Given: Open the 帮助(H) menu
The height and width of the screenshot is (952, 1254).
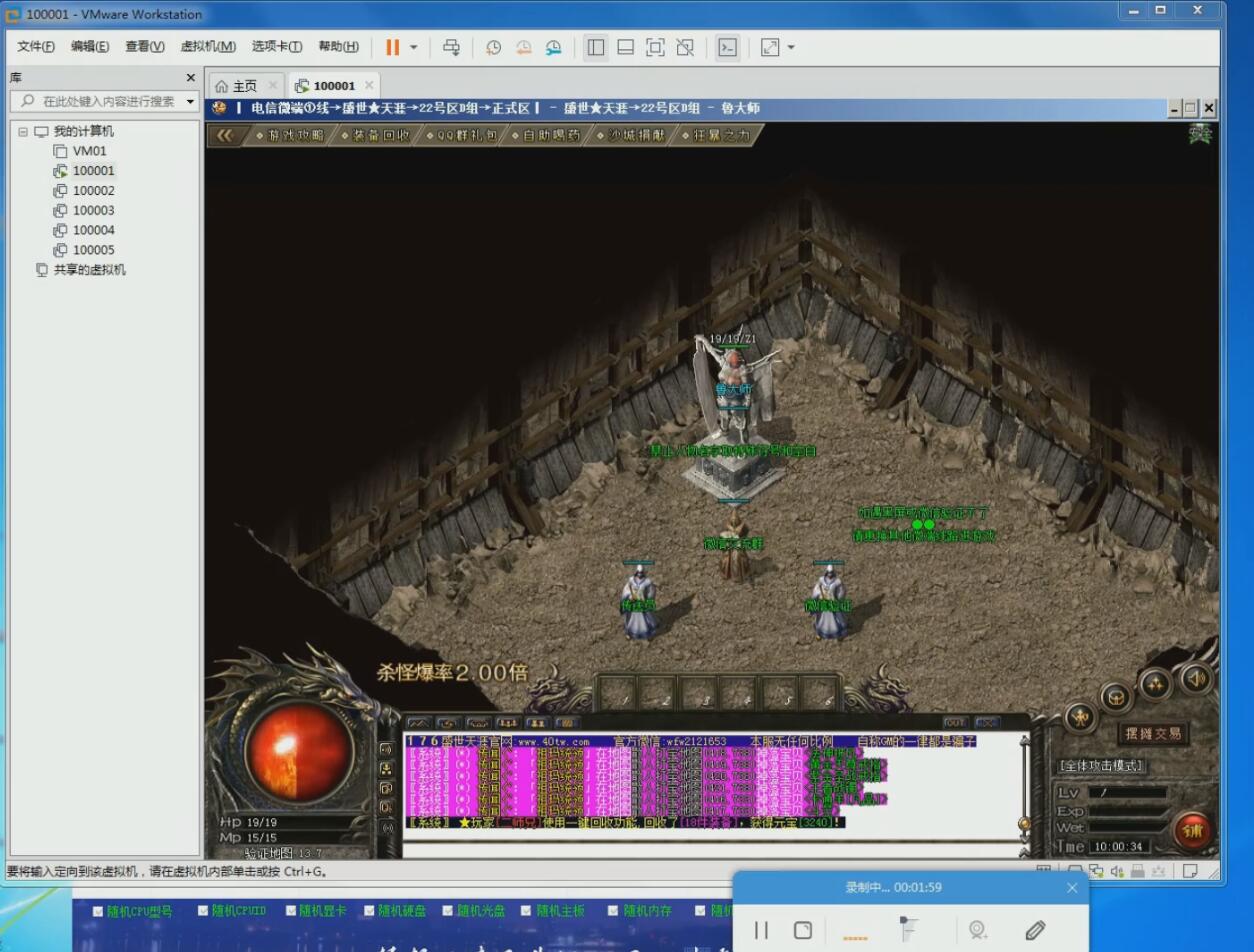Looking at the screenshot, I should click(339, 47).
